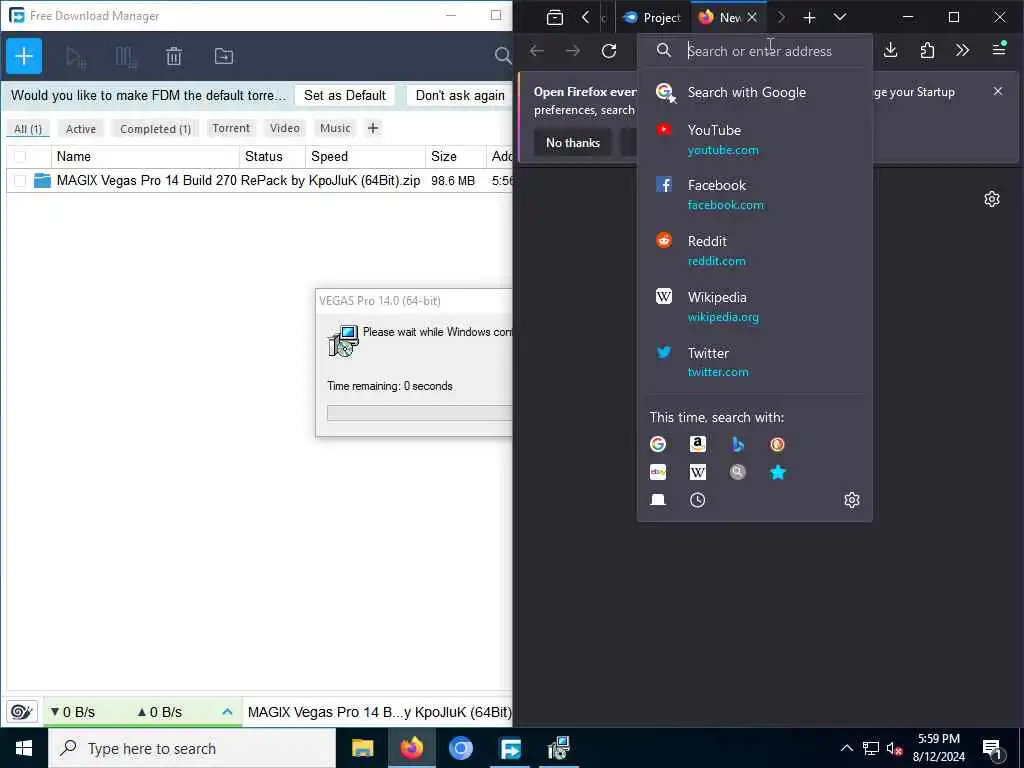Select the Music filter tab
The width and height of the screenshot is (1024, 768).
click(x=336, y=128)
